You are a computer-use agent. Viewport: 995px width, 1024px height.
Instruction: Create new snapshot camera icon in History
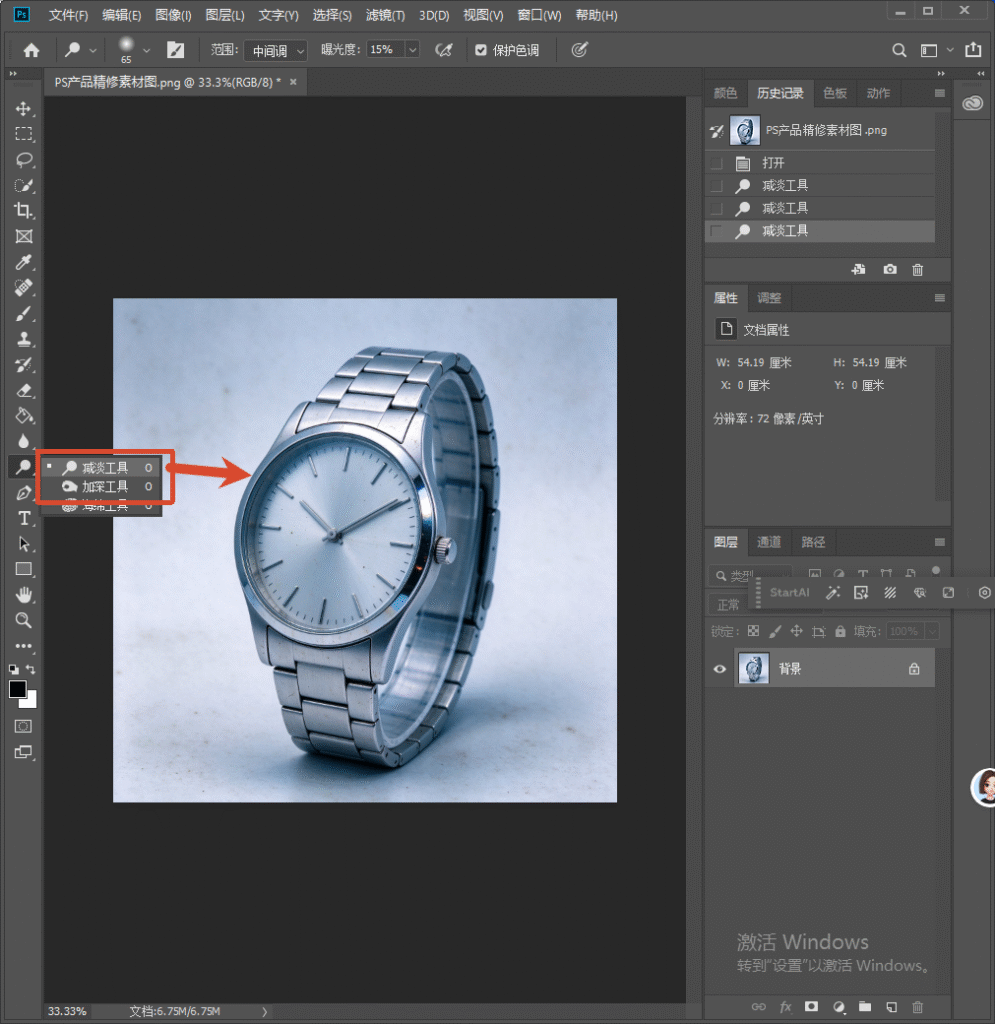pos(889,269)
